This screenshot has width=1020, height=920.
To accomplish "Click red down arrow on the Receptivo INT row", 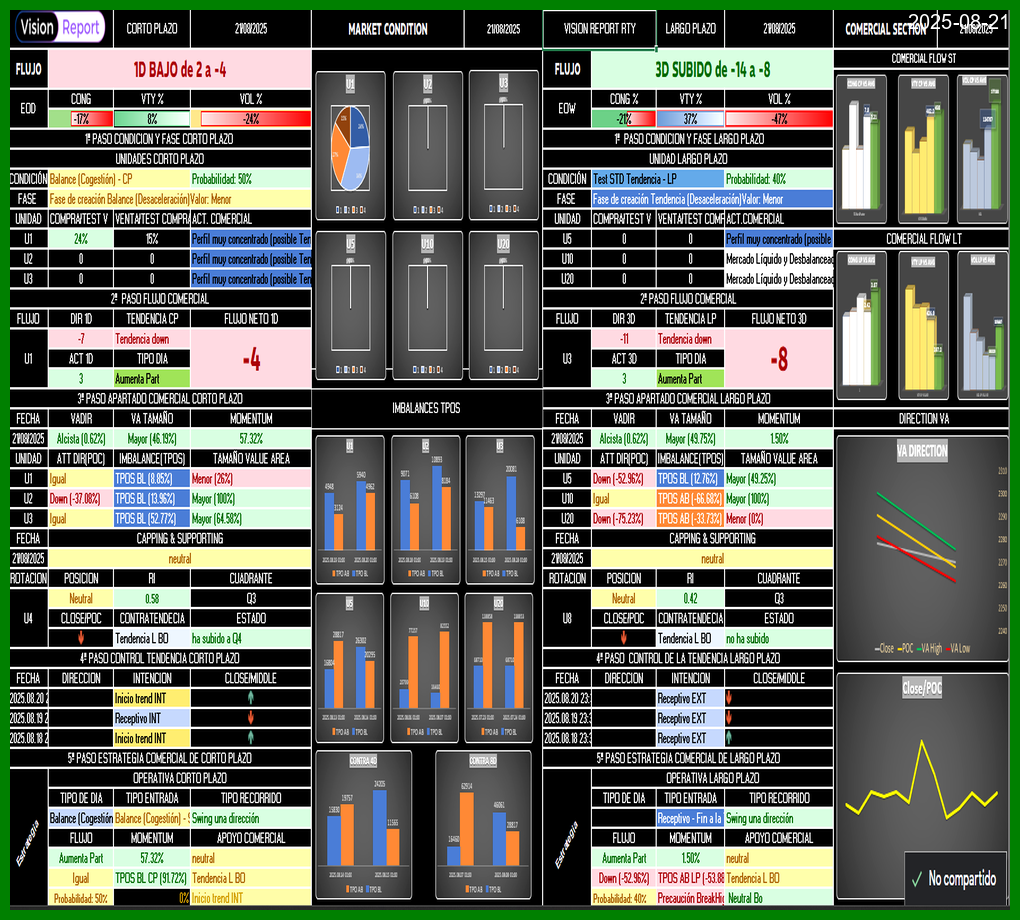I will 250,718.
